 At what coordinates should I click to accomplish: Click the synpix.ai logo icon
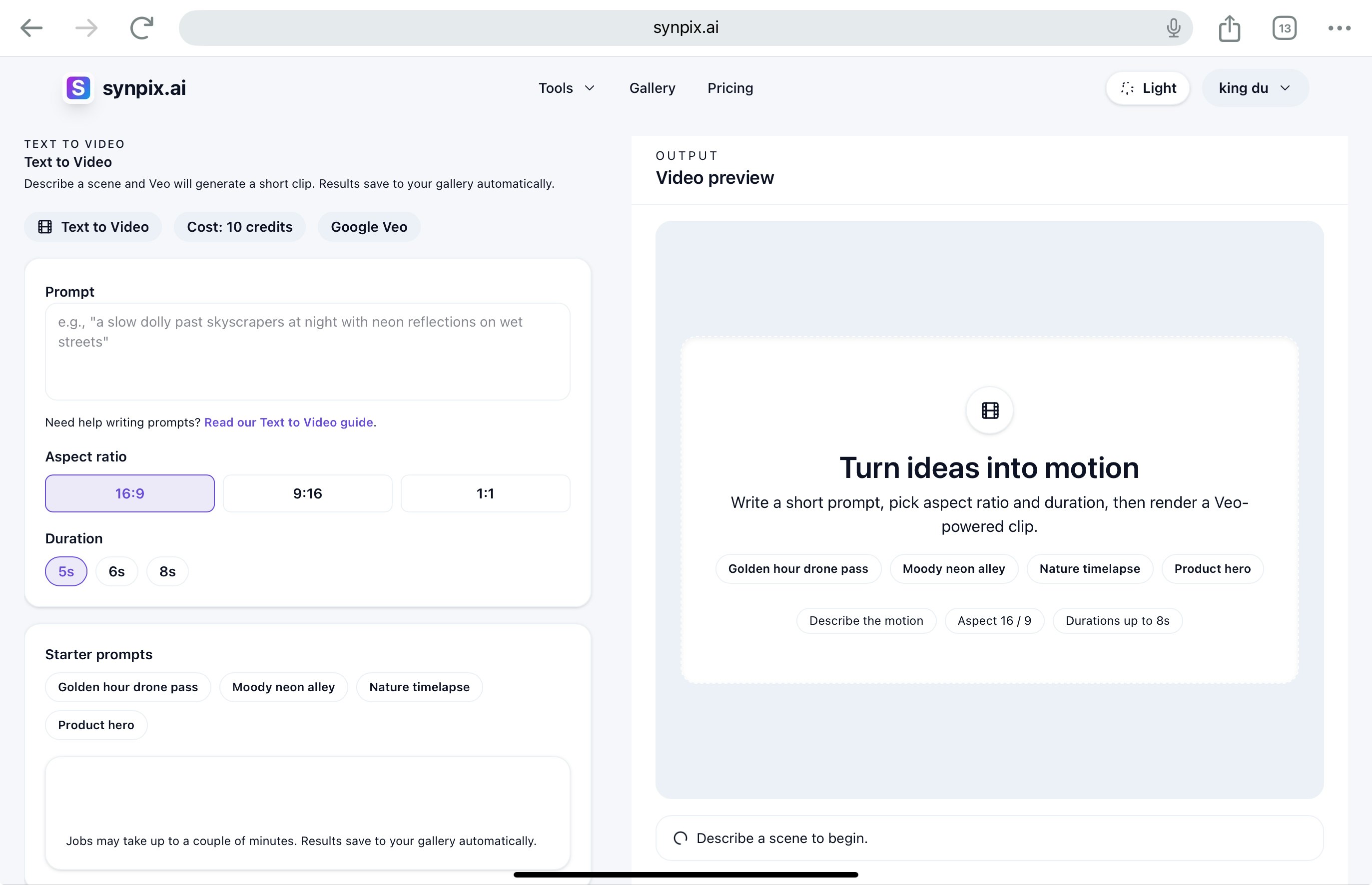[78, 88]
